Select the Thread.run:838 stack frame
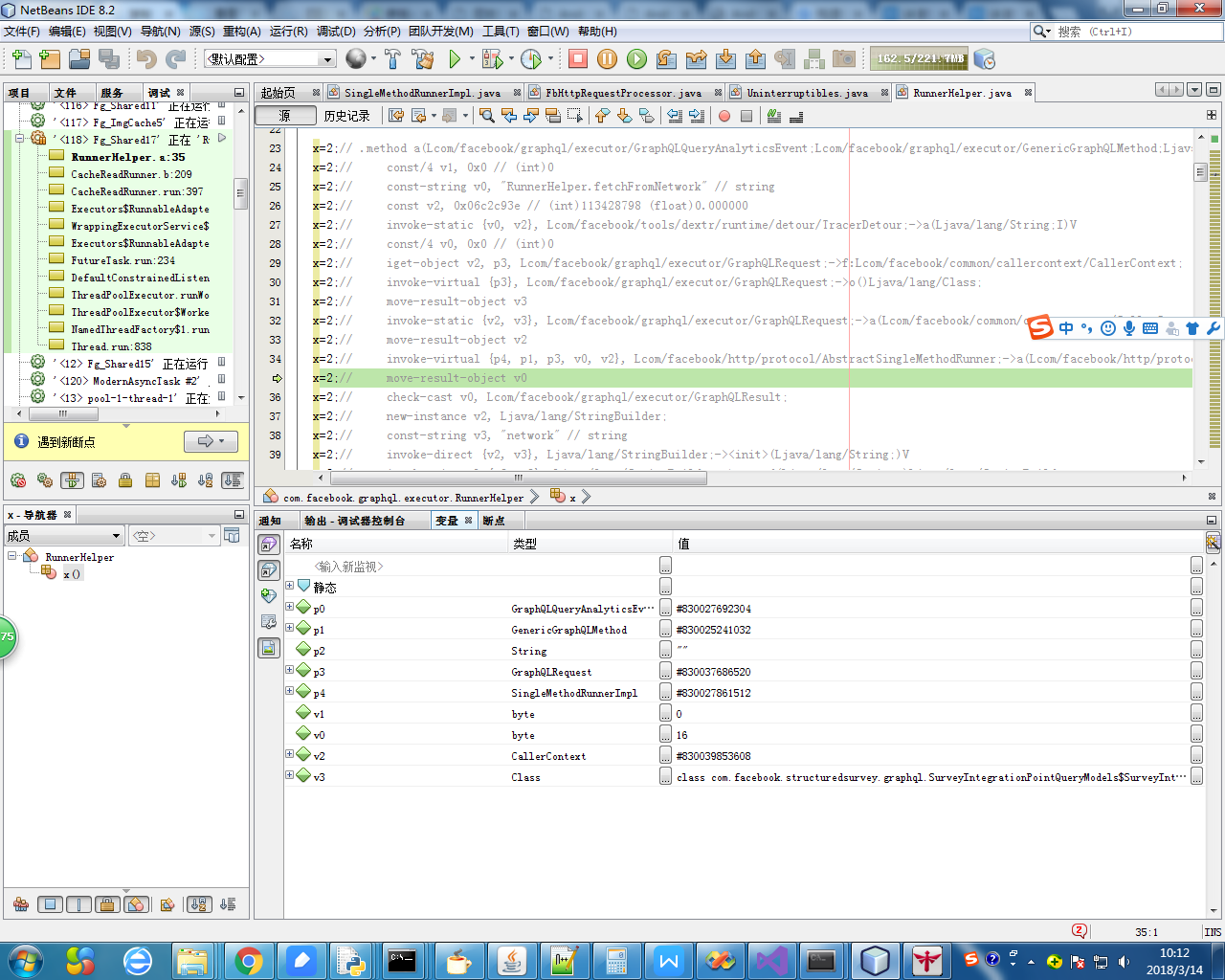This screenshot has height=980, width=1225. tap(111, 346)
